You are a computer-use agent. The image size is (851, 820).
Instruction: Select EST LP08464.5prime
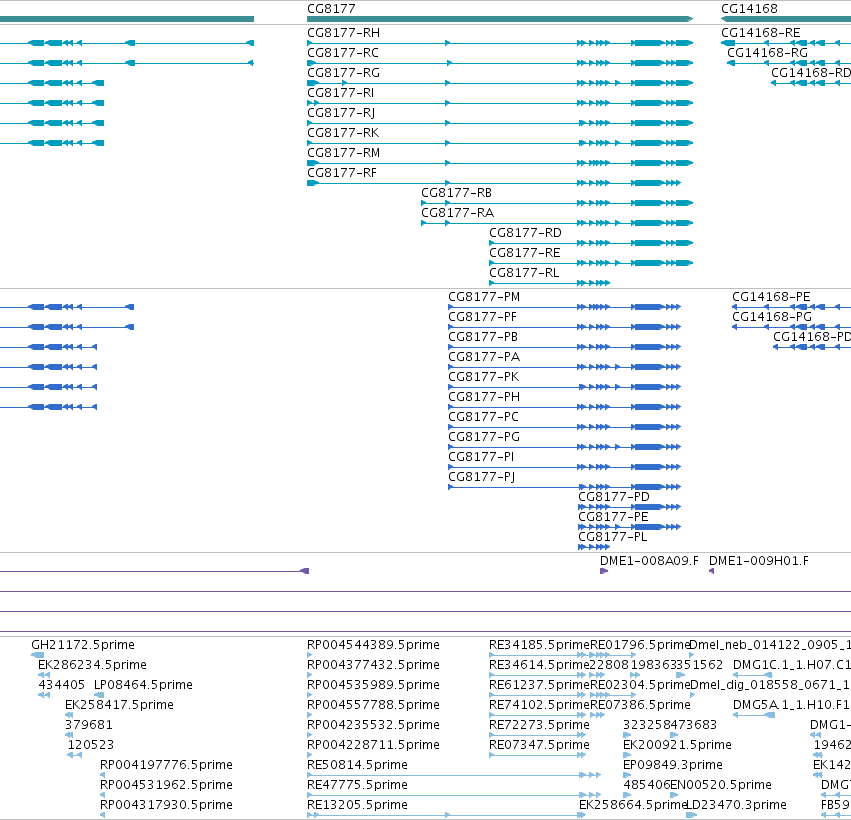(x=143, y=686)
